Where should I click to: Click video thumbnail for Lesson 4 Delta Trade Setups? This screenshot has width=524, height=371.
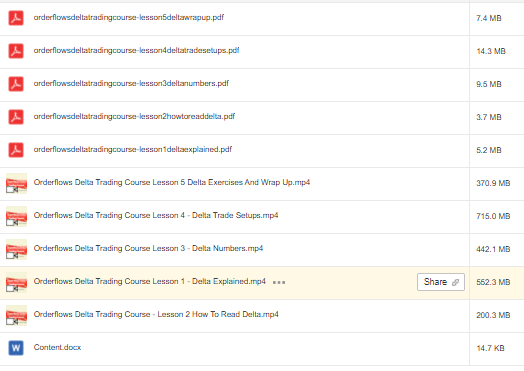(x=16, y=216)
